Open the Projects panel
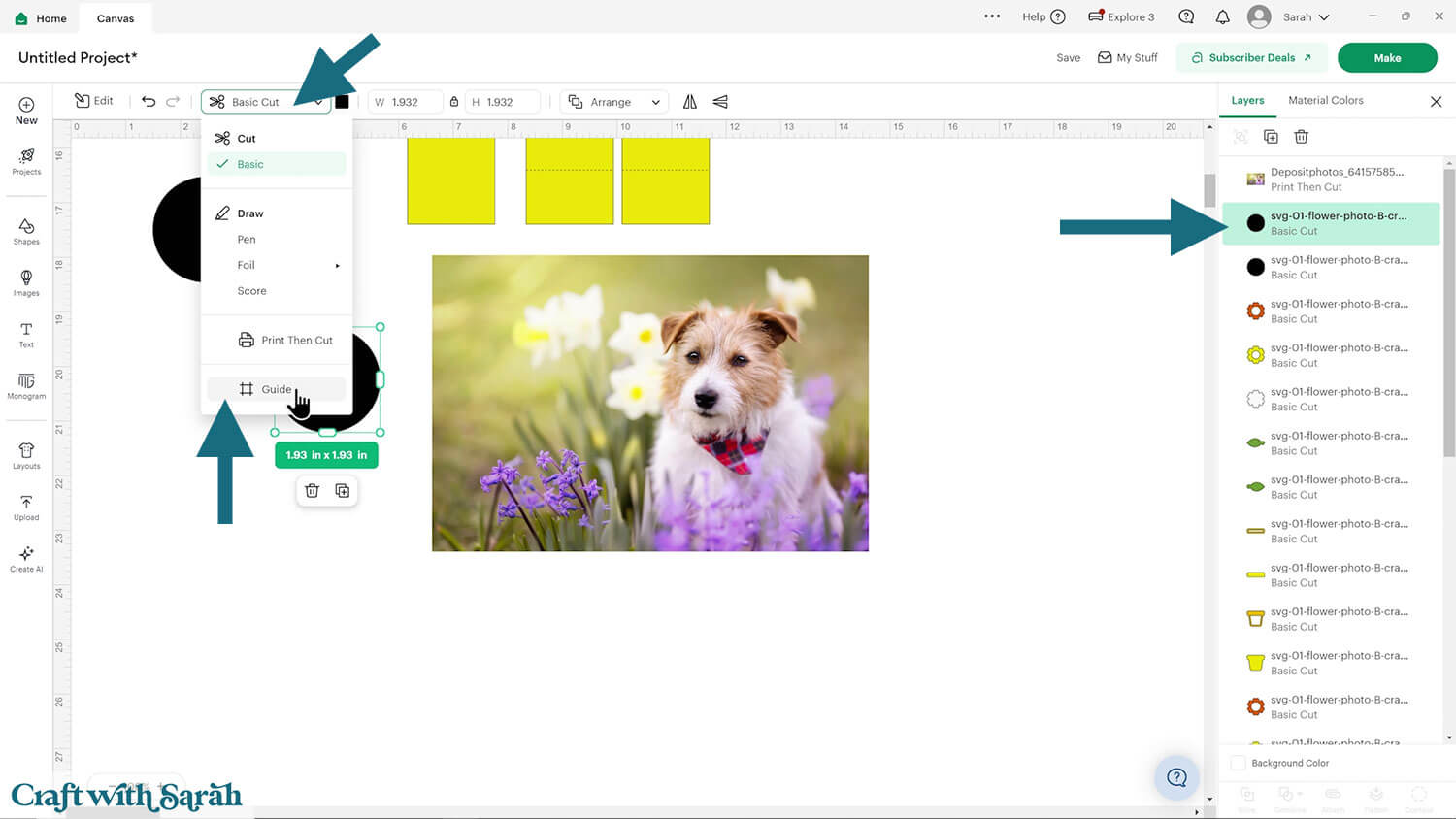This screenshot has width=1456, height=819. (x=26, y=162)
